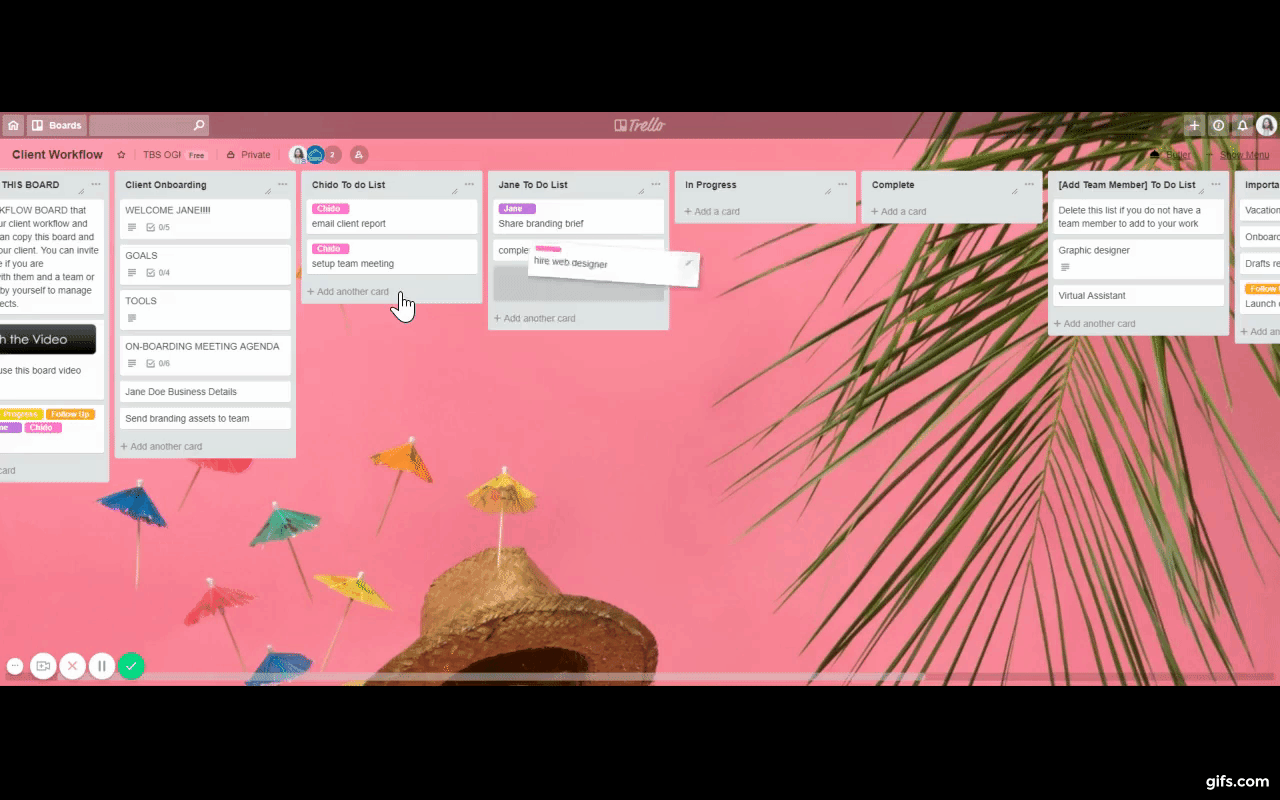The width and height of the screenshot is (1280, 800).
Task: Open the Graphic designer card
Action: pos(1138,259)
